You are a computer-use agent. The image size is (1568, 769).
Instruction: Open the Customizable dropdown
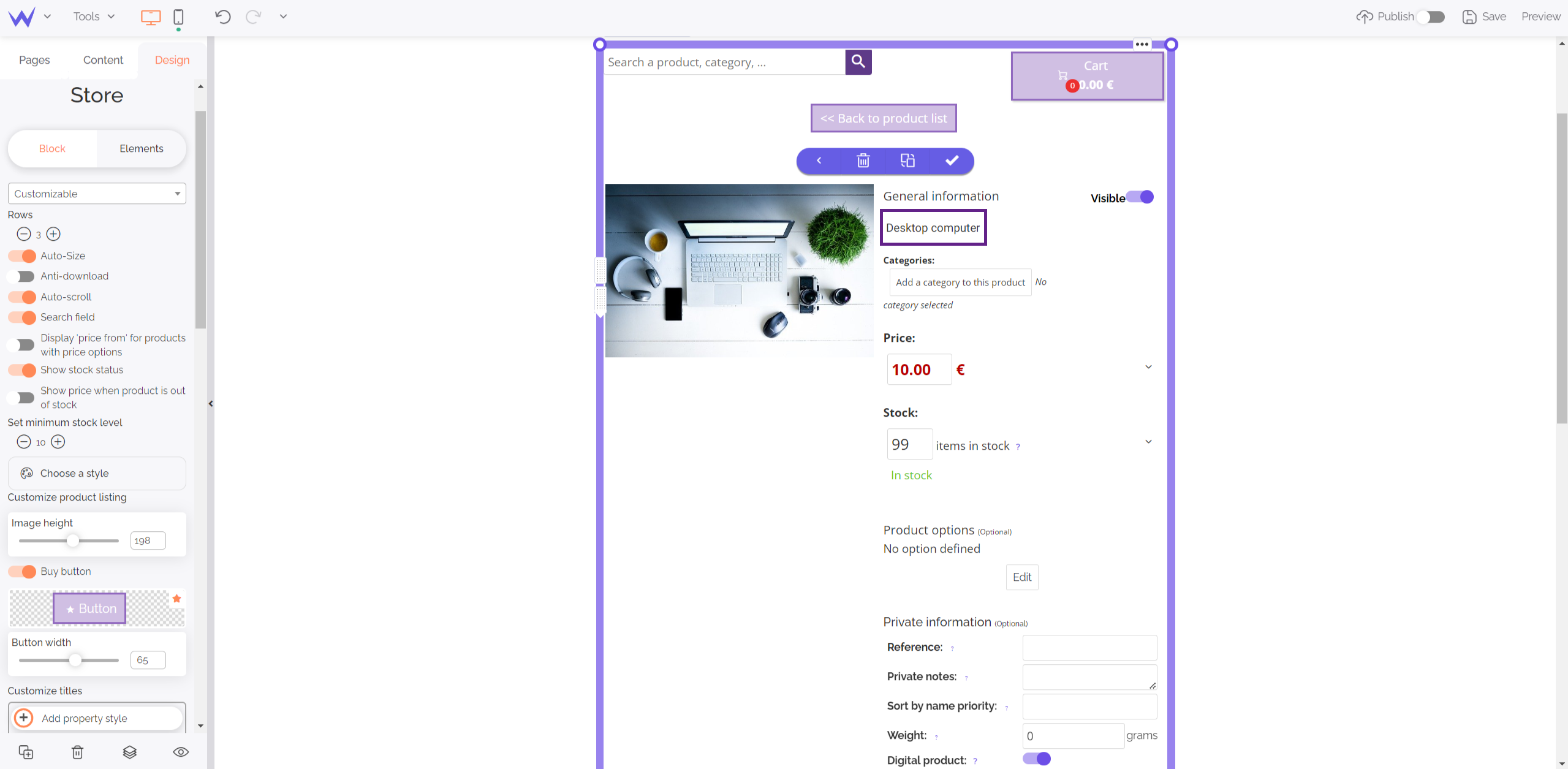click(x=97, y=194)
